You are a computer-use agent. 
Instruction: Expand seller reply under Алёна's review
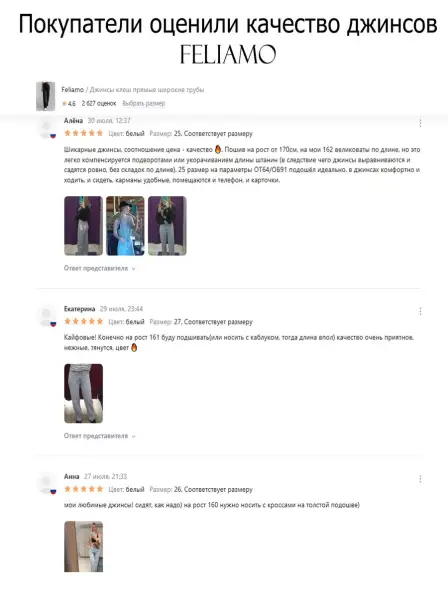tap(99, 268)
